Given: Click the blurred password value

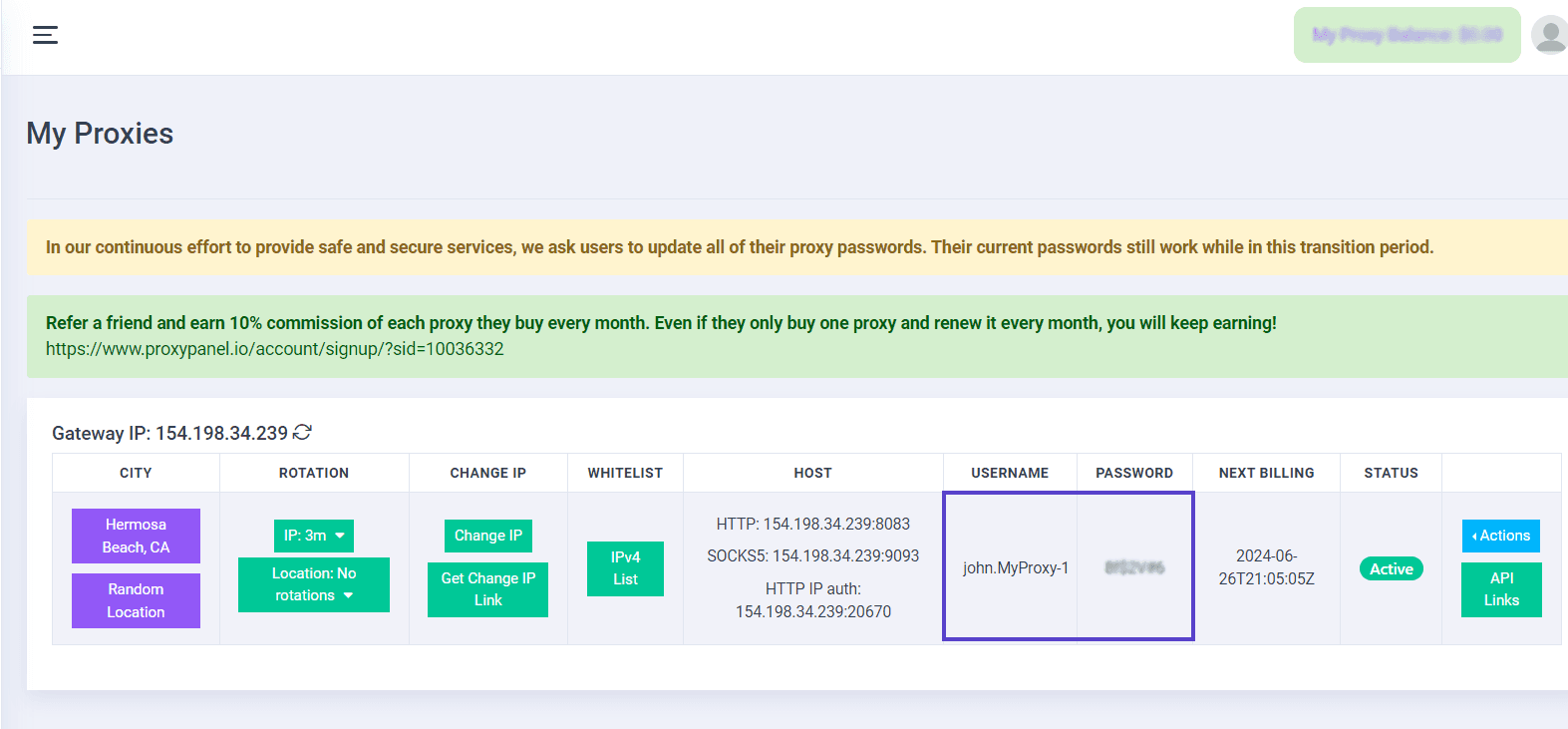Looking at the screenshot, I should click(x=1134, y=567).
